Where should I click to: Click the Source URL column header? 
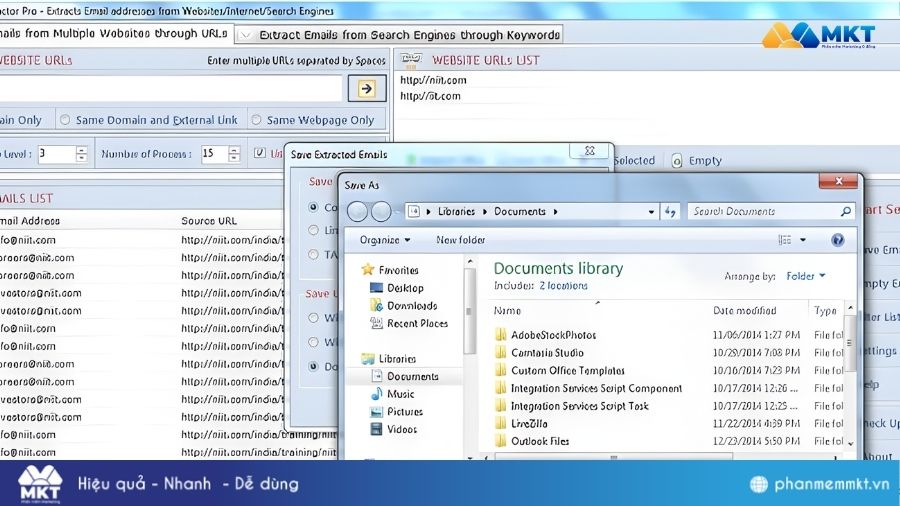click(209, 221)
